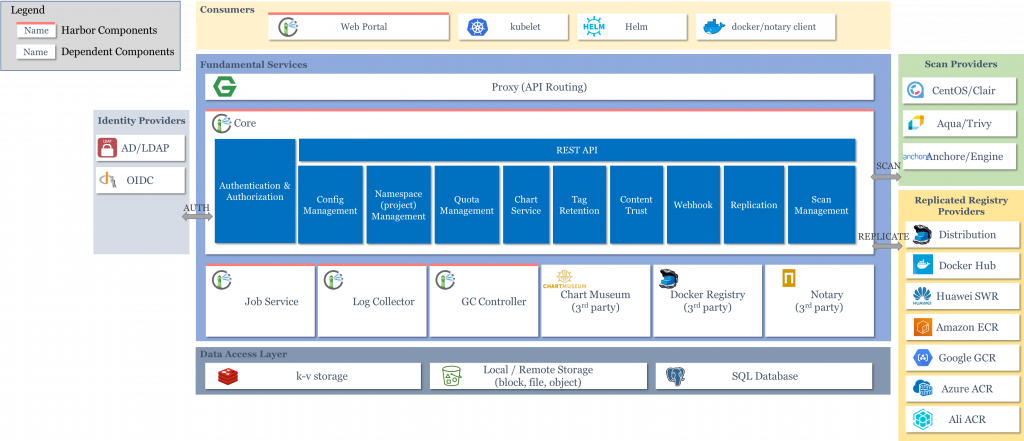
Task: Click the Identity Providers heading
Action: 141,120
